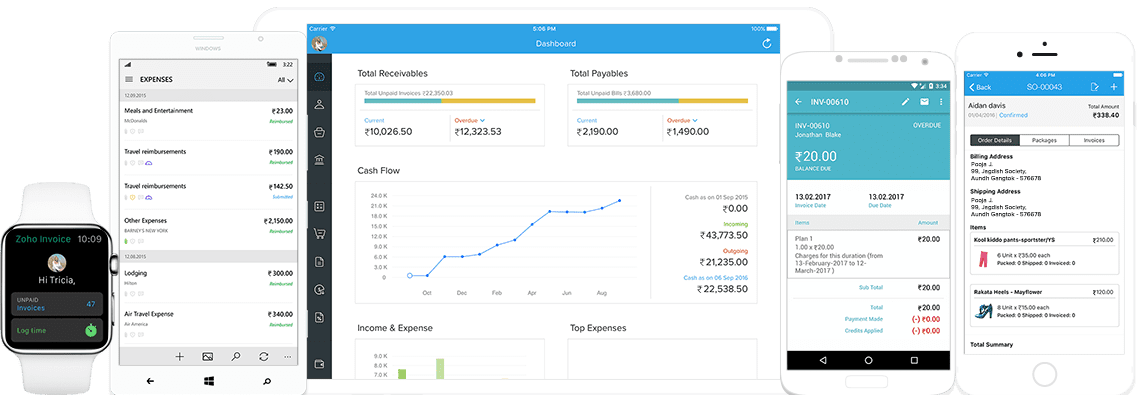The image size is (1138, 395).
Task: Open the Lodging expense from Hilton
Action: coord(208,282)
